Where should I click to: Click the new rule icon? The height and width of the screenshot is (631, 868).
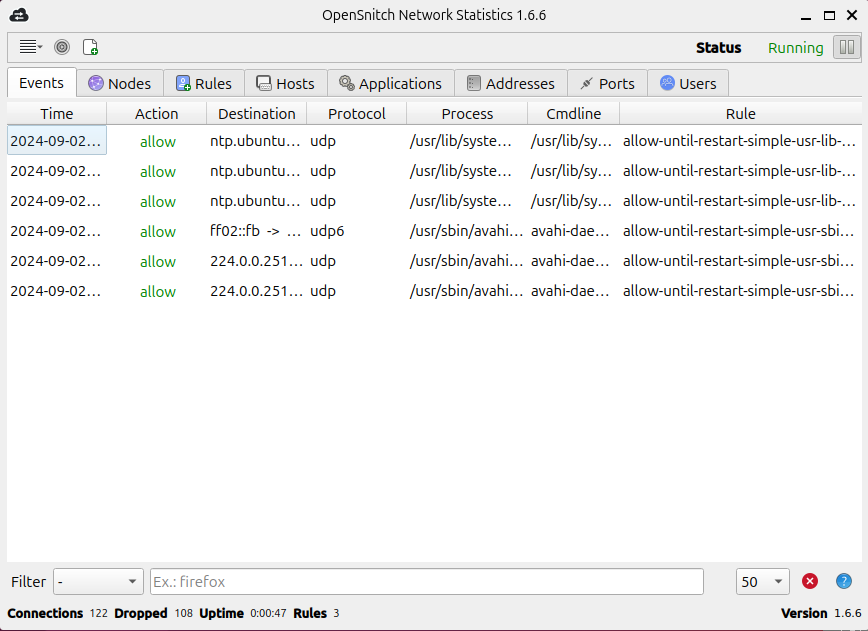90,47
